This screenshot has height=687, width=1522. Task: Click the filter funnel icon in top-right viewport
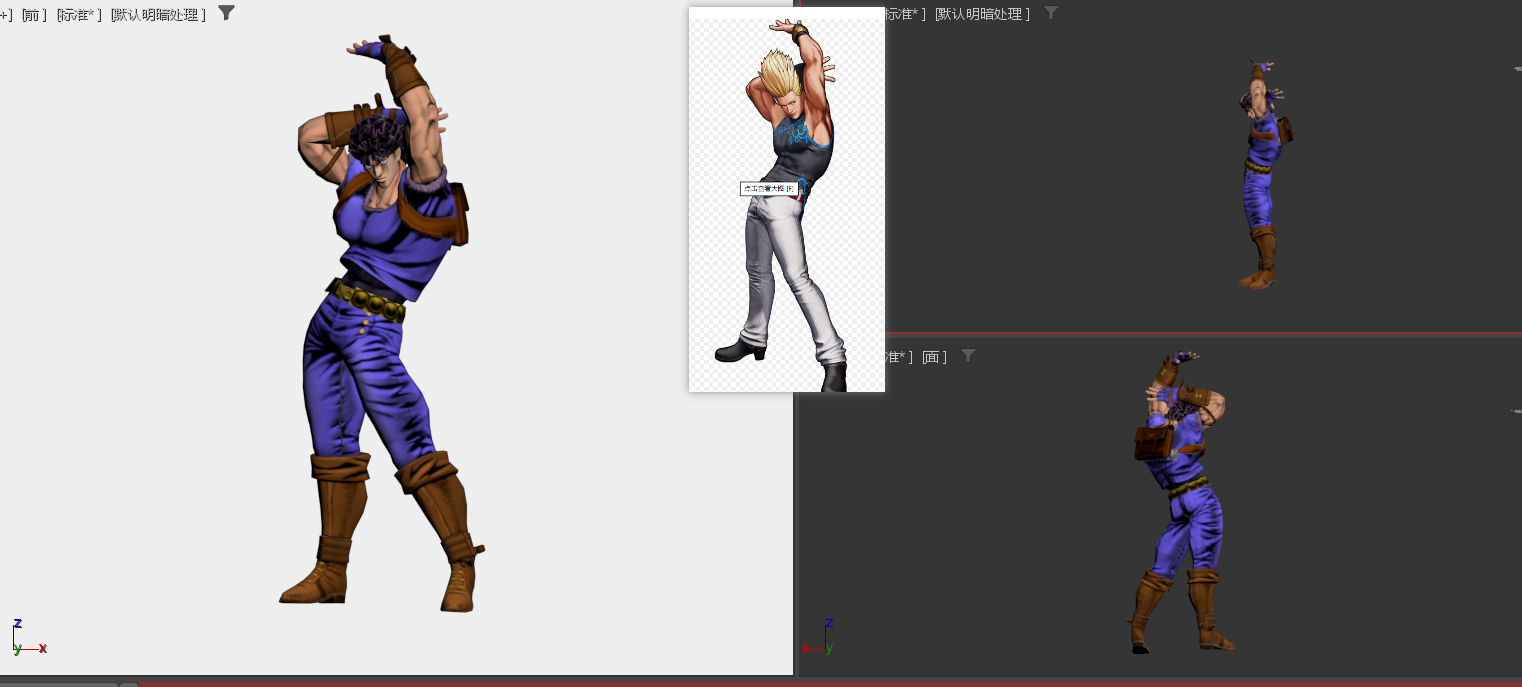pos(1050,13)
